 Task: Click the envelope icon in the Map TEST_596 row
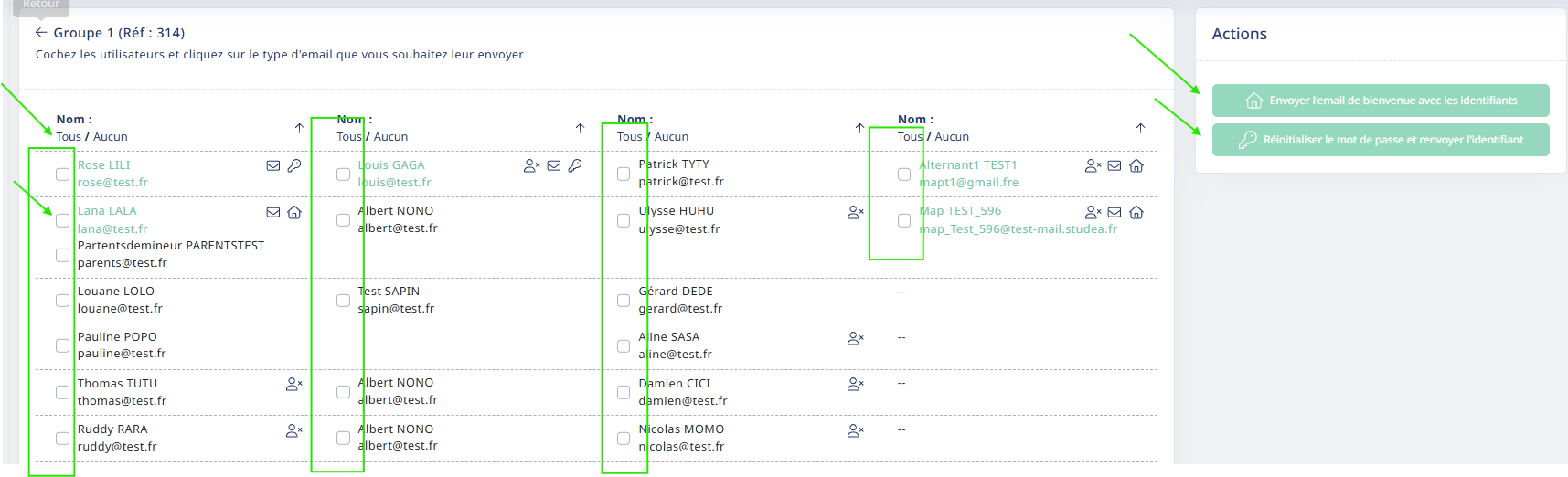(1114, 212)
